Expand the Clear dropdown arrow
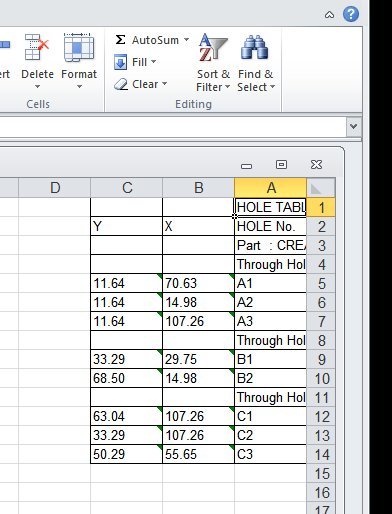This screenshot has height=514, width=392. (164, 83)
